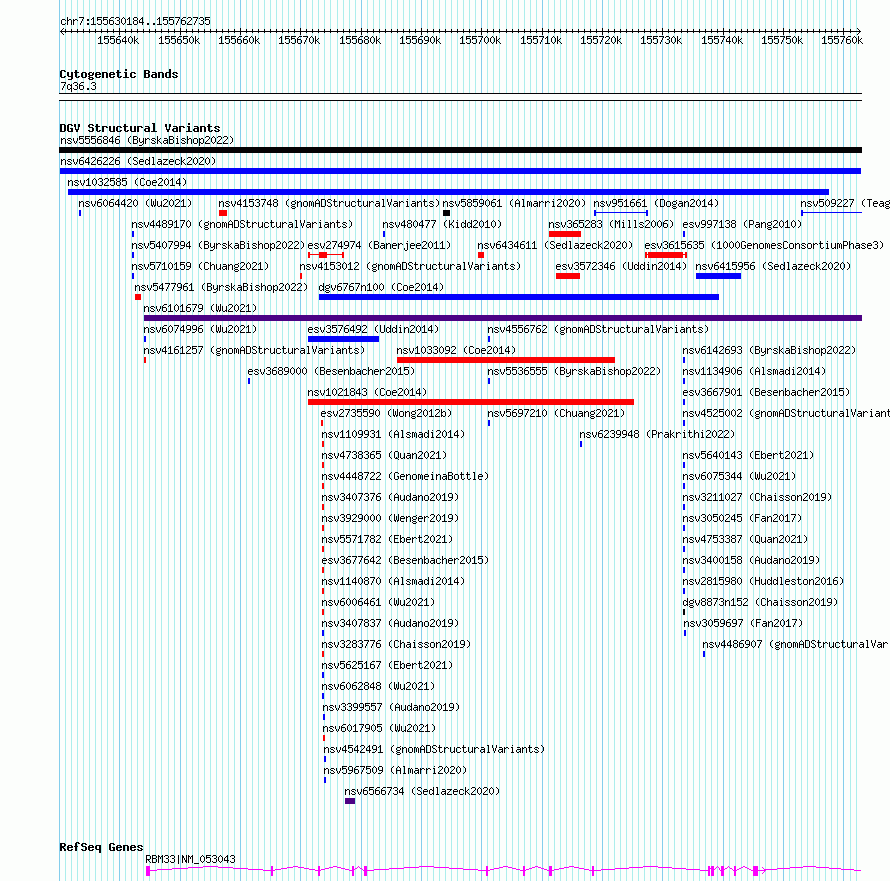
Task: Click nsv5536555 (ByrskaBishop2022) label
Action: (x=574, y=371)
